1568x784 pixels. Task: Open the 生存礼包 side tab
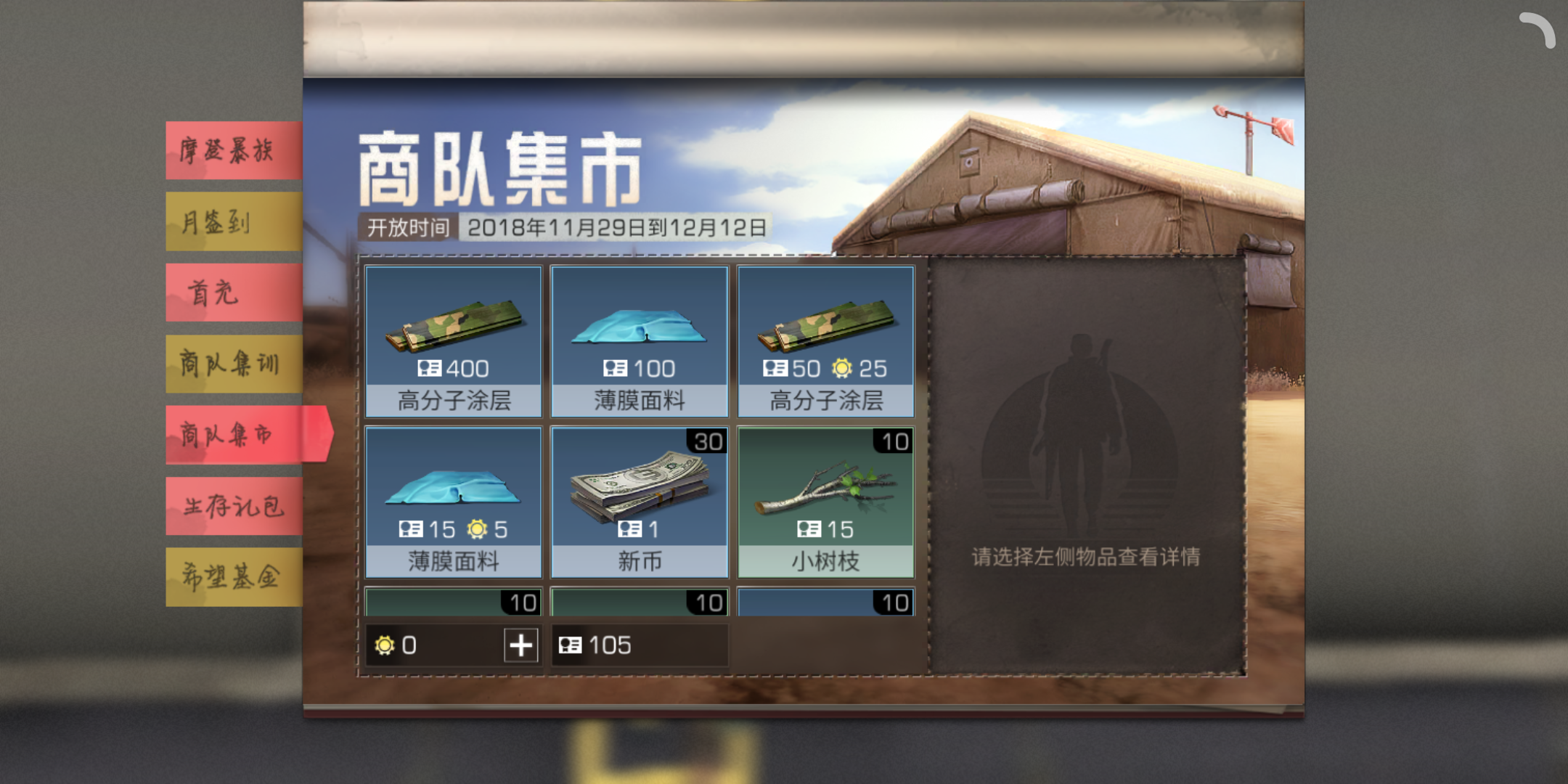click(x=234, y=506)
